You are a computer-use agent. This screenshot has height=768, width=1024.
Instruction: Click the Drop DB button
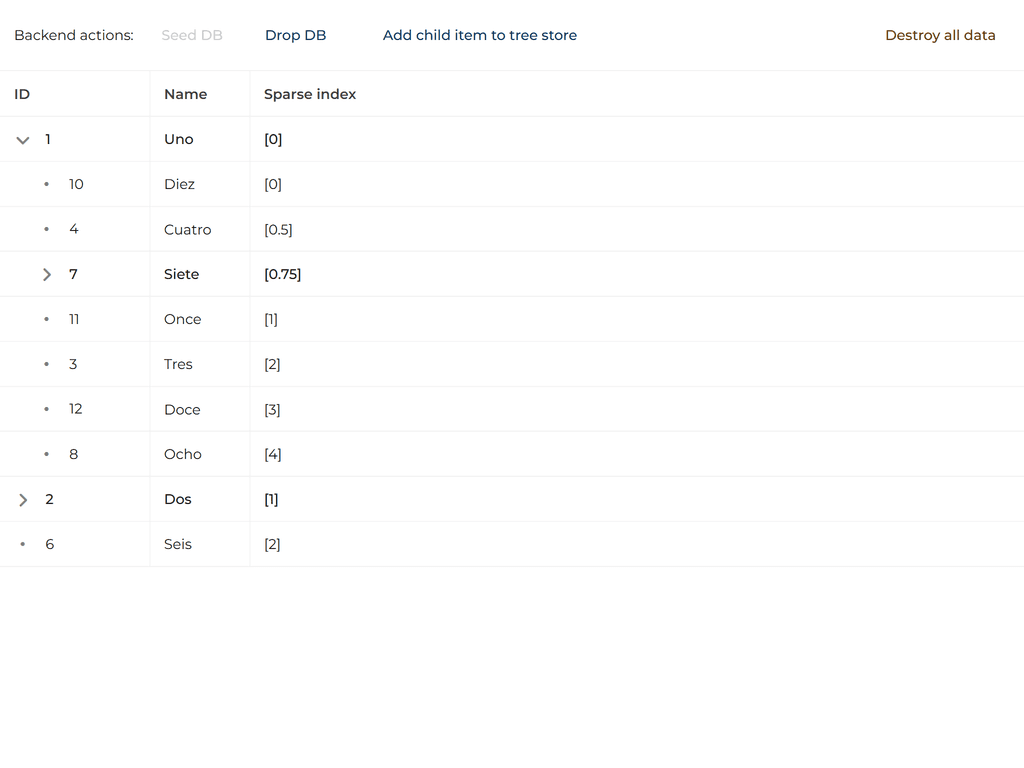(295, 35)
